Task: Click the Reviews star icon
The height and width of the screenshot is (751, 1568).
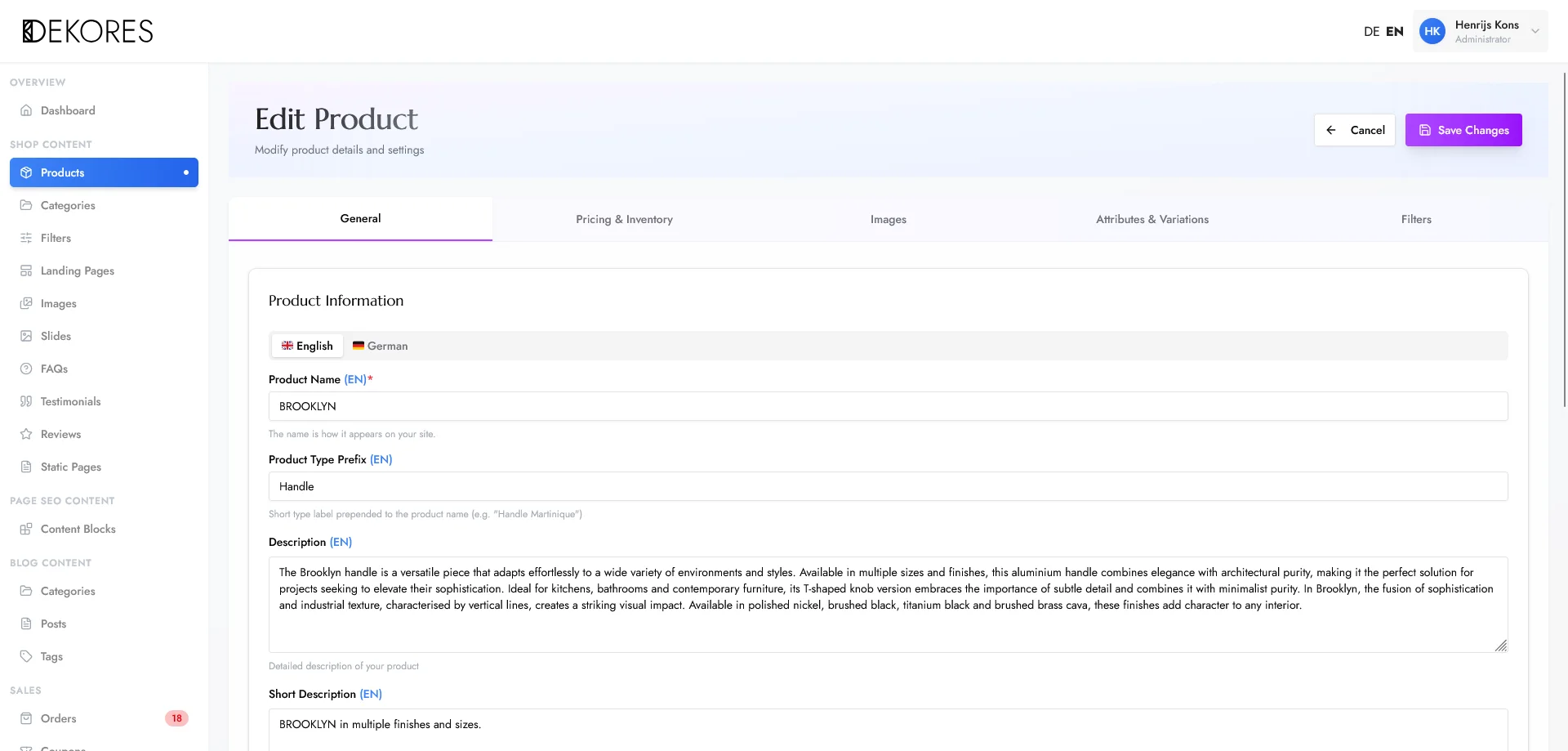Action: (x=26, y=434)
